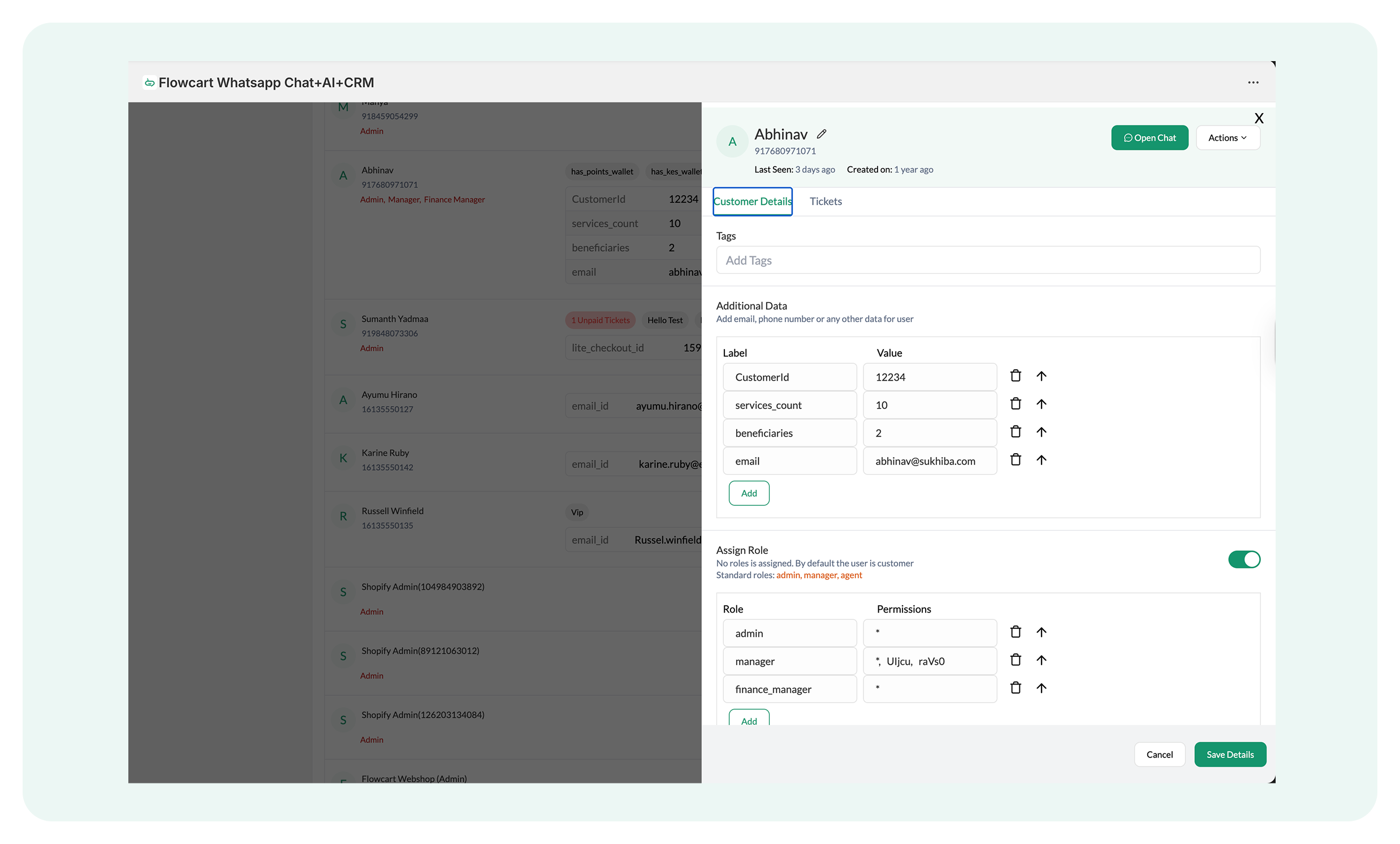Screen dimensions: 1400x844
Task: Delete the finance_manager role row
Action: [x=1016, y=688]
